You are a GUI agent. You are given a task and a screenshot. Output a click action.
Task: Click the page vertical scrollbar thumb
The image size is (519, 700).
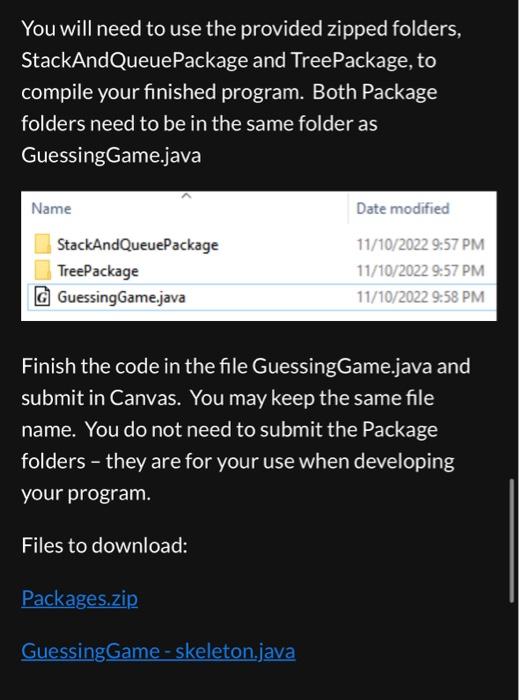pyautogui.click(x=512, y=541)
